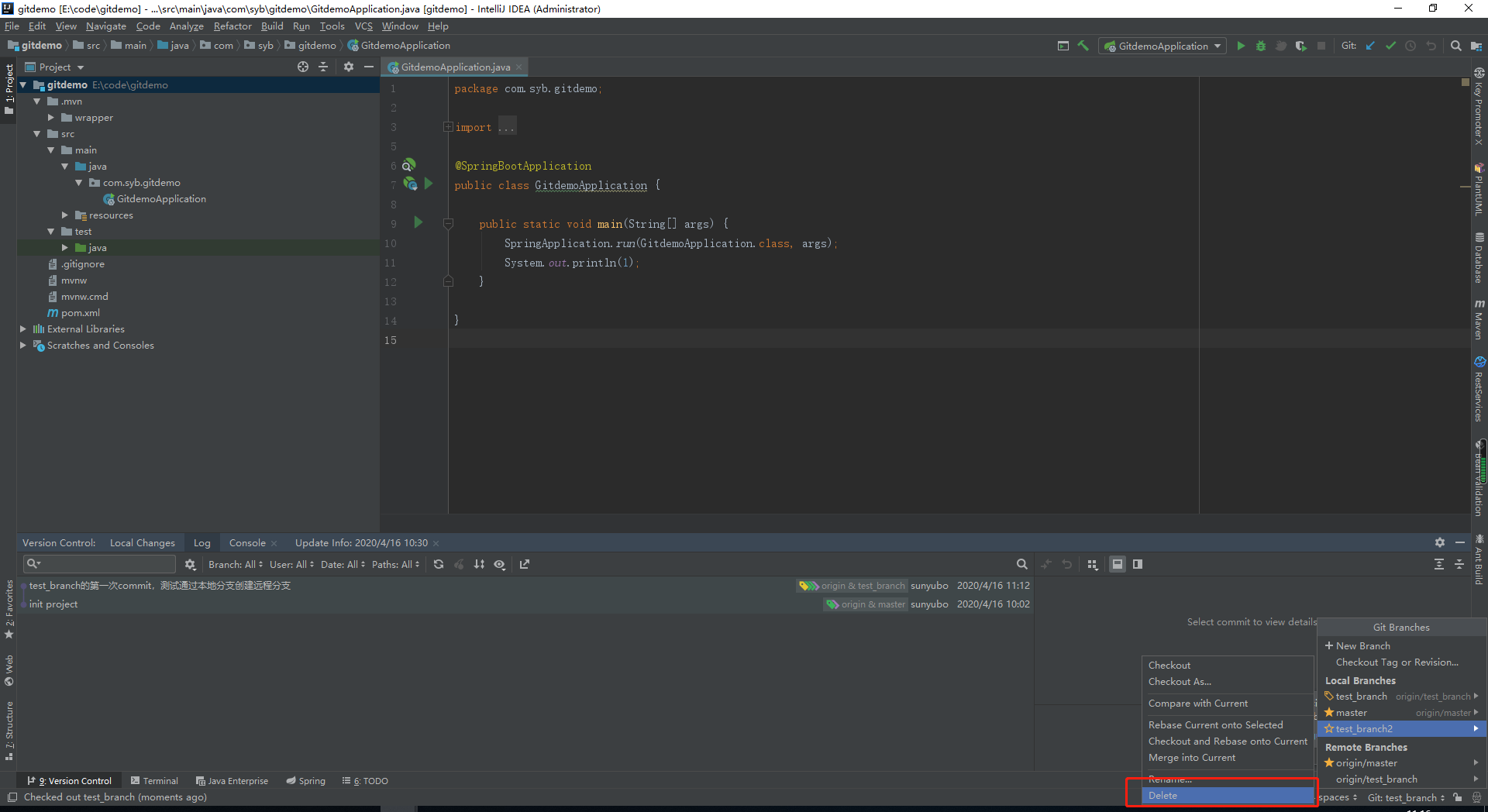Hide the Project tool window

(x=369, y=67)
